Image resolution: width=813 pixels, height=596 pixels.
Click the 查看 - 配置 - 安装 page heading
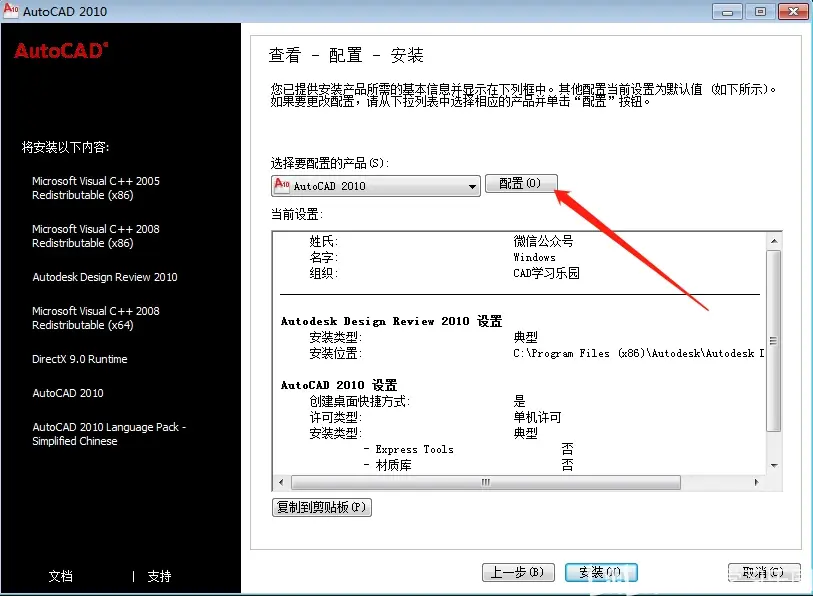coord(346,55)
